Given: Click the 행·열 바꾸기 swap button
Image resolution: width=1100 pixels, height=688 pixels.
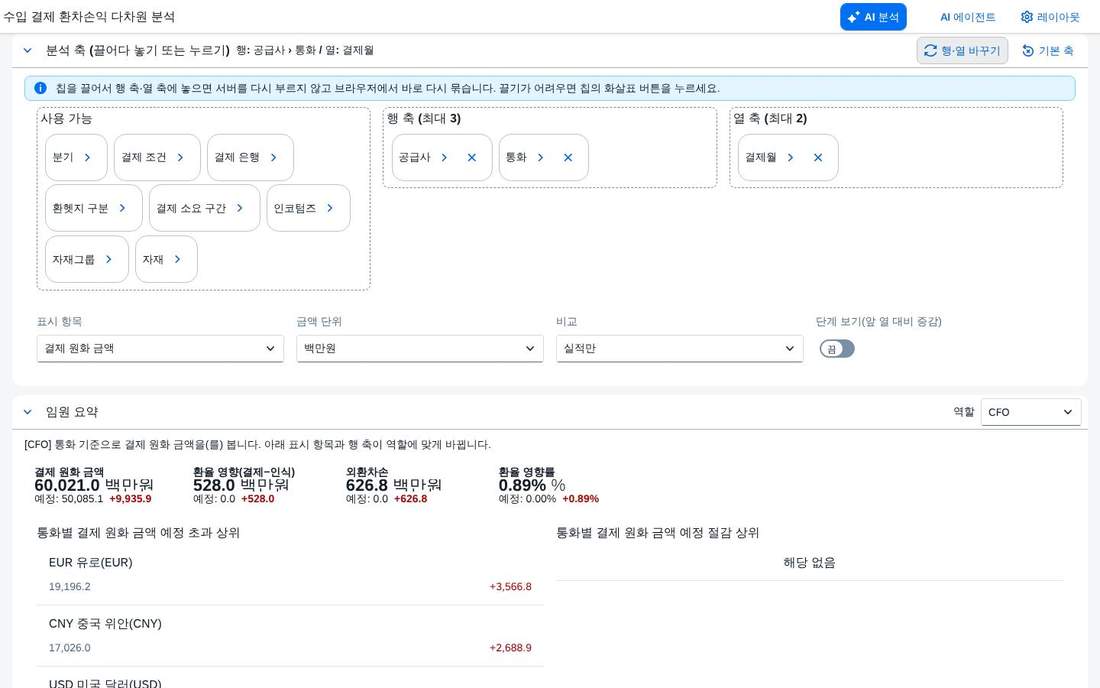Looking at the screenshot, I should pyautogui.click(x=962, y=50).
